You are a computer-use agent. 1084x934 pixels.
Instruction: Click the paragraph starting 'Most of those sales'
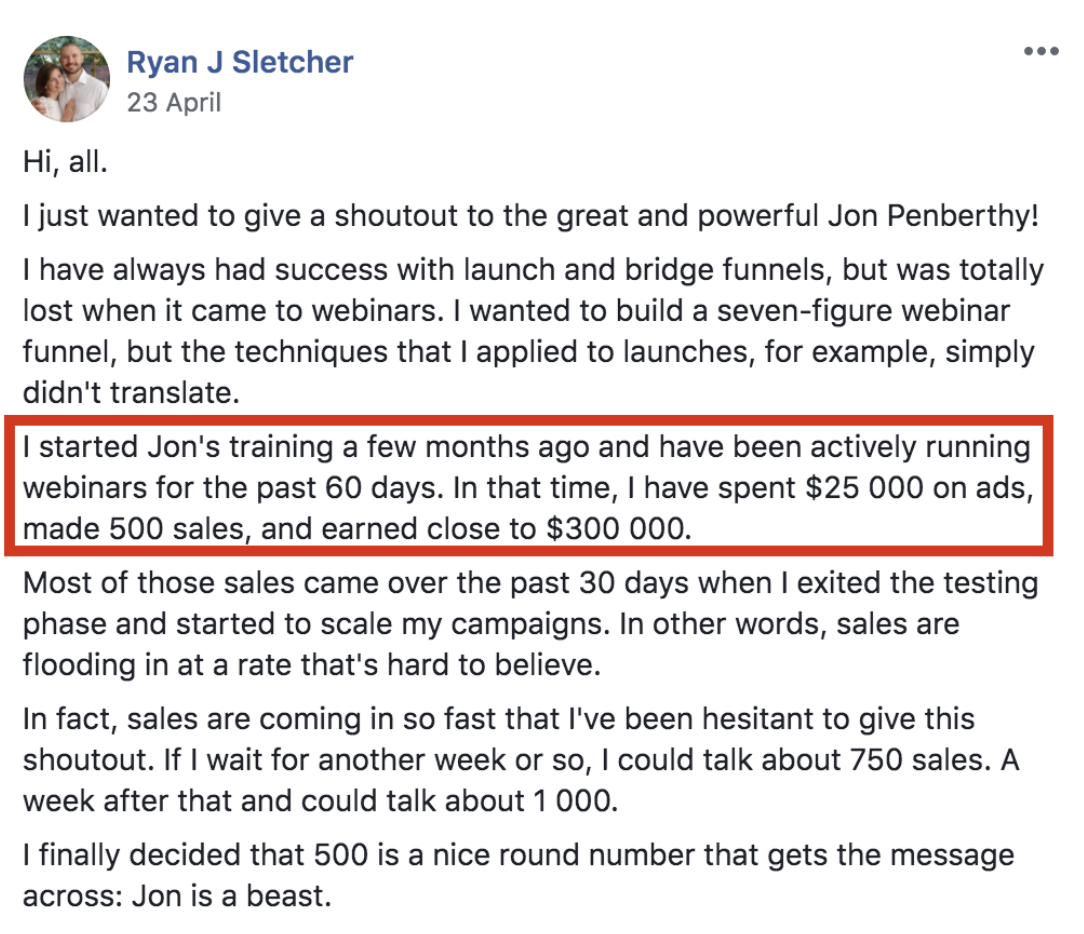tap(530, 624)
